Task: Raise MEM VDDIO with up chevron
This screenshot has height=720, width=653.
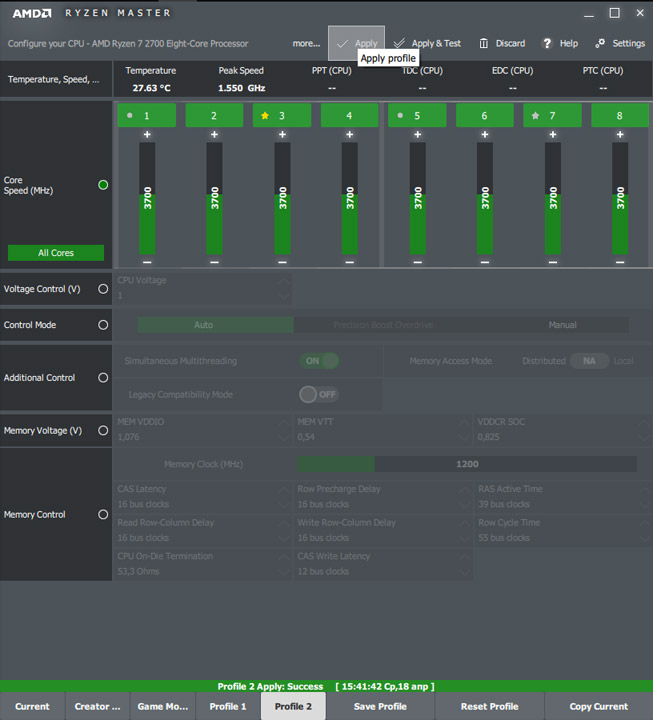Action: [x=284, y=422]
